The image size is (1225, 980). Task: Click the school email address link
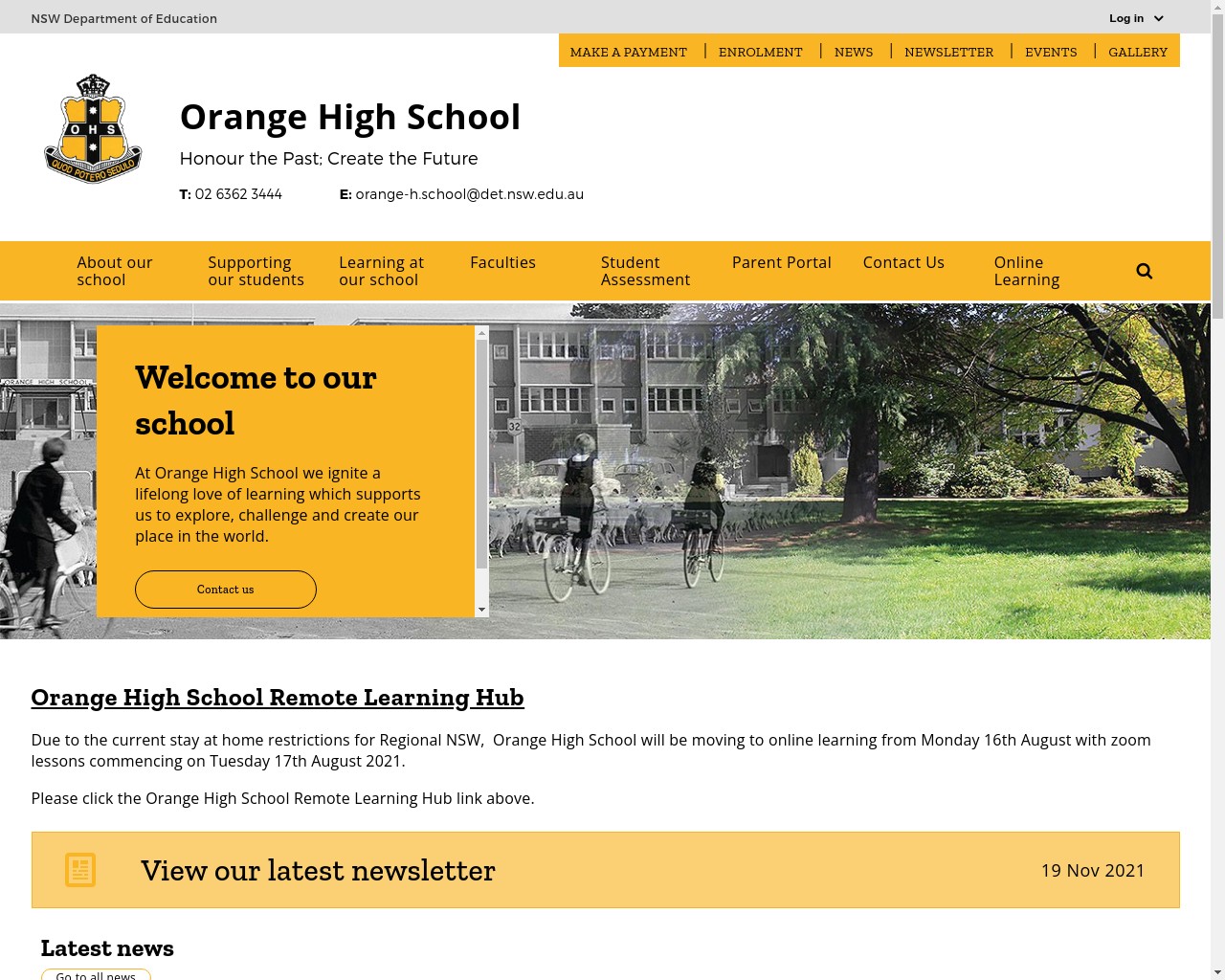click(469, 194)
